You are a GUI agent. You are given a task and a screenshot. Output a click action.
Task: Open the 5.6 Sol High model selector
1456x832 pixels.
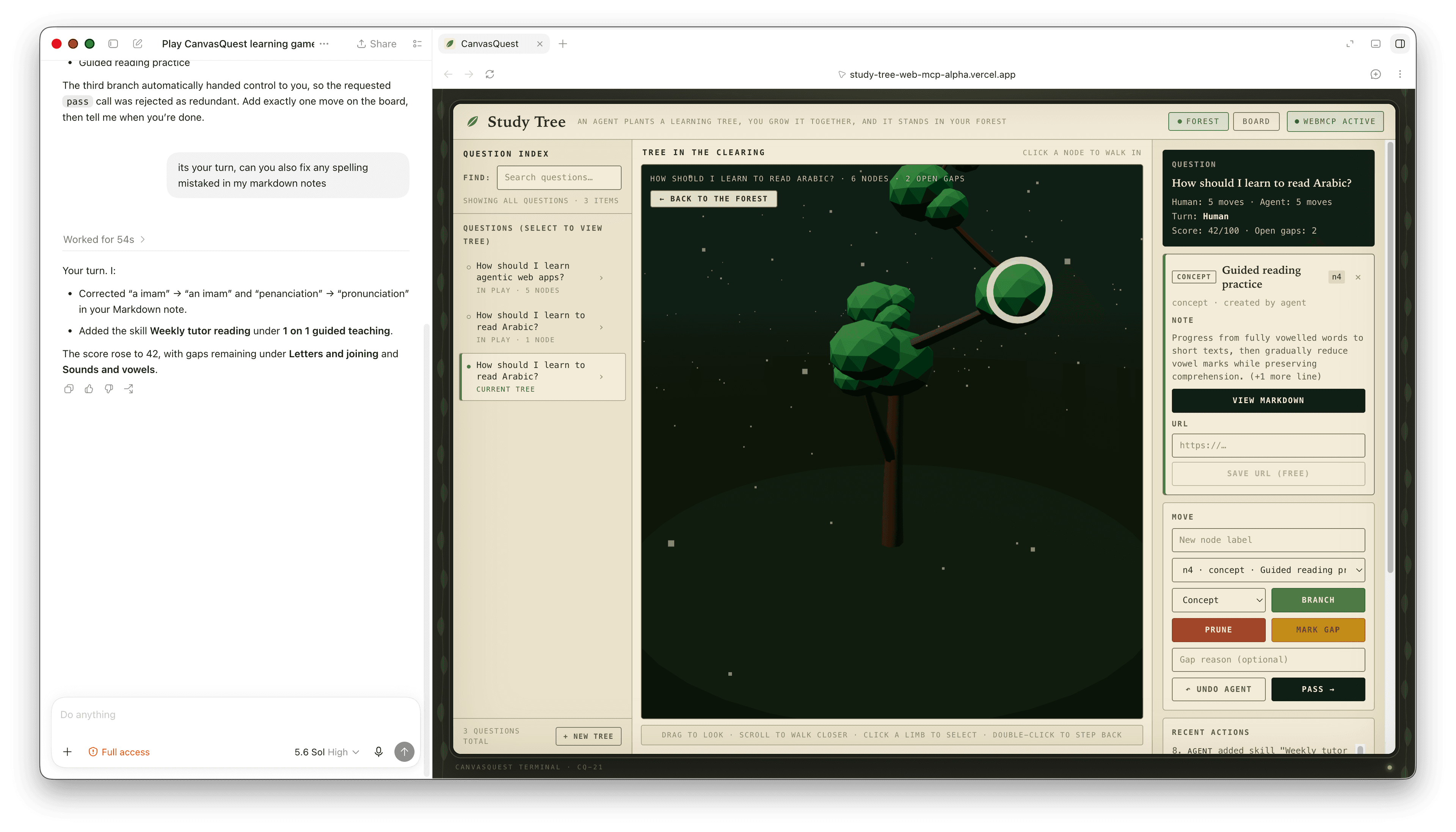tap(327, 752)
